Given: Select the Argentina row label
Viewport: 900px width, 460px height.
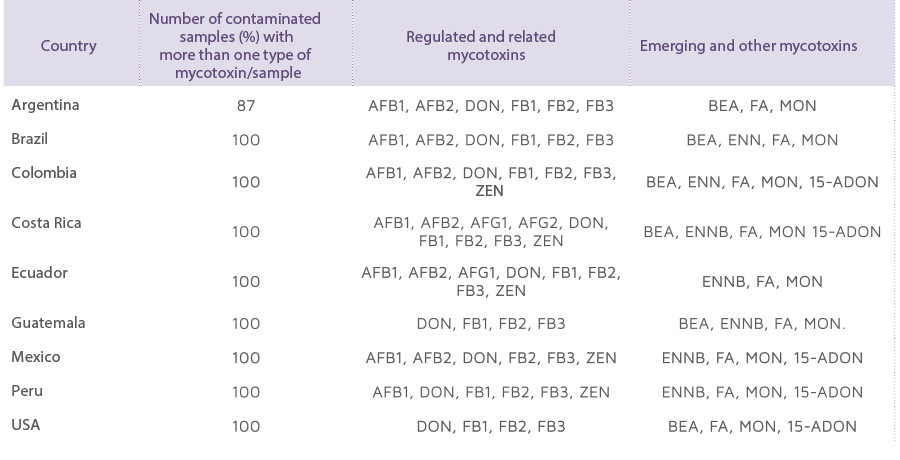Looking at the screenshot, I should [45, 105].
